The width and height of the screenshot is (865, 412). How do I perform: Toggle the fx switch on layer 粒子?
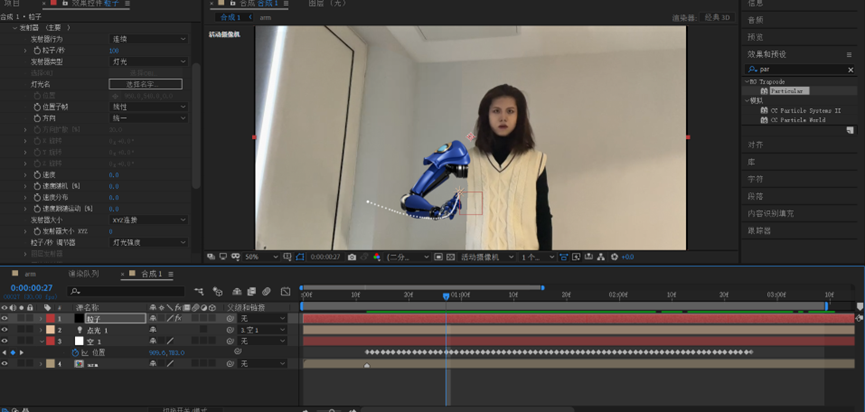point(178,319)
